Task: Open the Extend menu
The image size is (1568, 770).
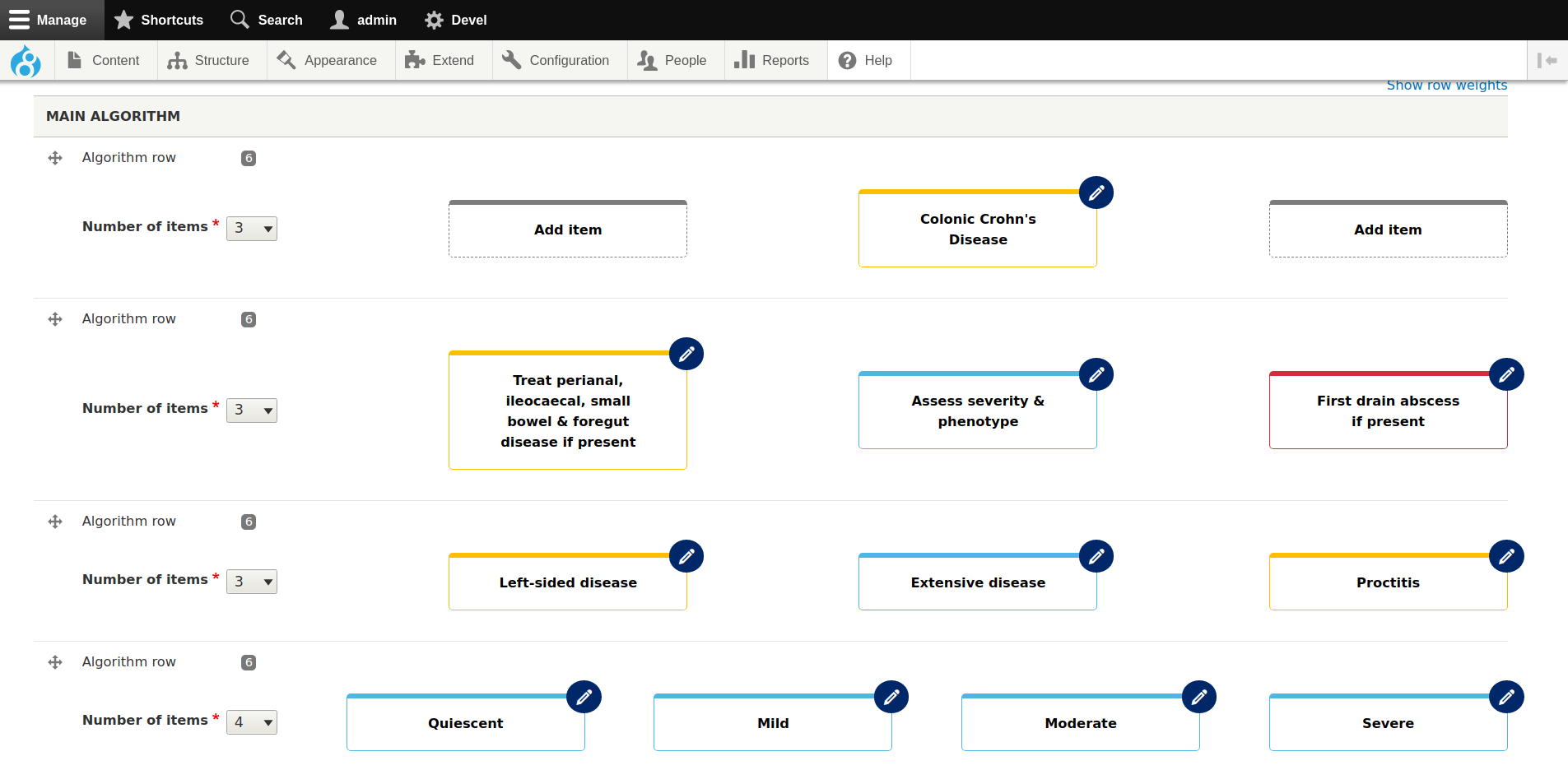Action: [x=444, y=60]
